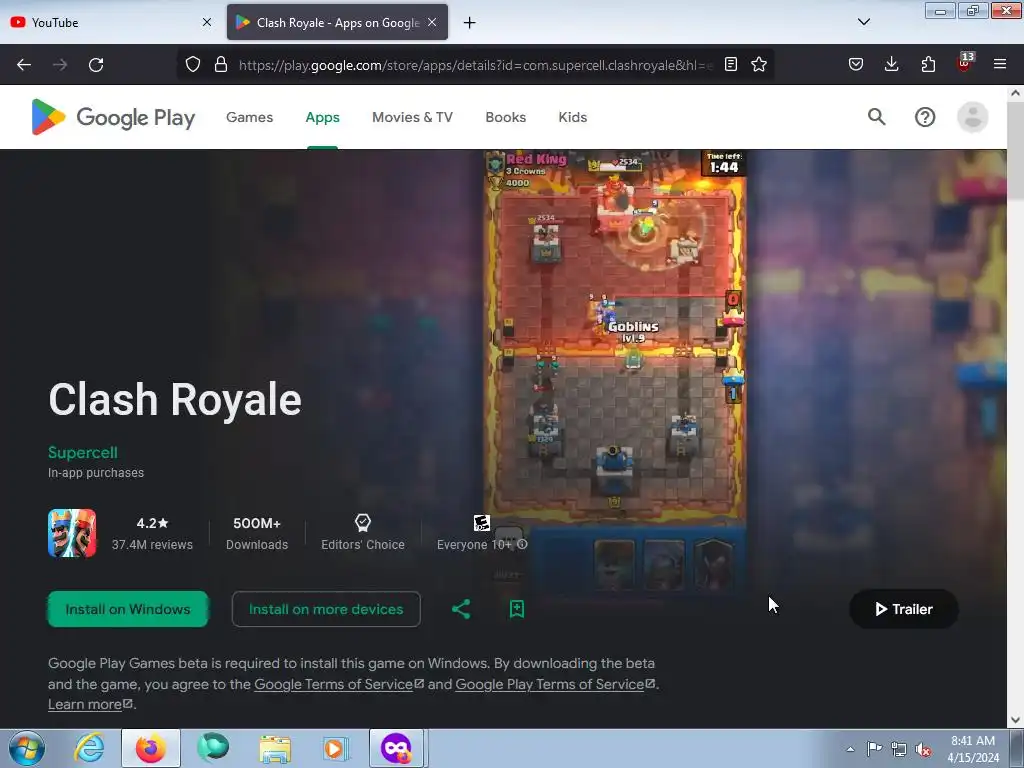Close the YouTube tab
The image size is (1024, 768).
click(x=207, y=22)
